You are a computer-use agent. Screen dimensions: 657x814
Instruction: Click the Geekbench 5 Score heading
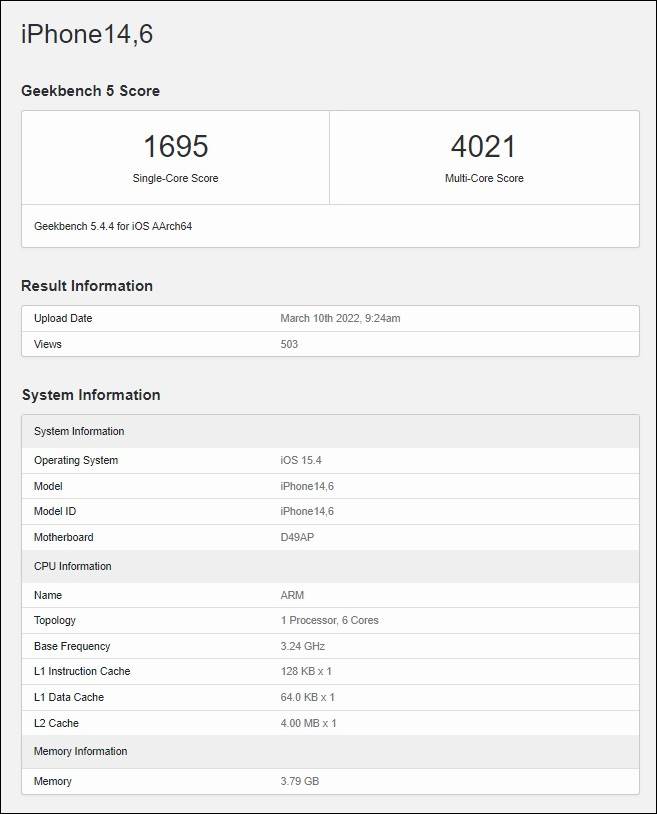pos(90,91)
